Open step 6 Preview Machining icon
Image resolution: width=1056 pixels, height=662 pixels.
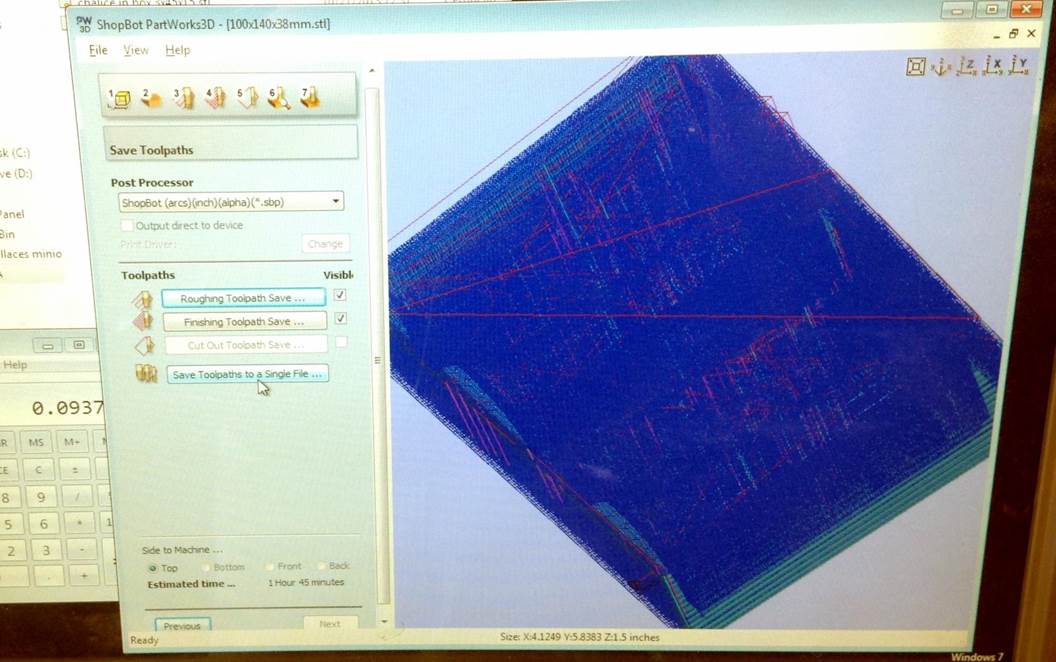279,98
